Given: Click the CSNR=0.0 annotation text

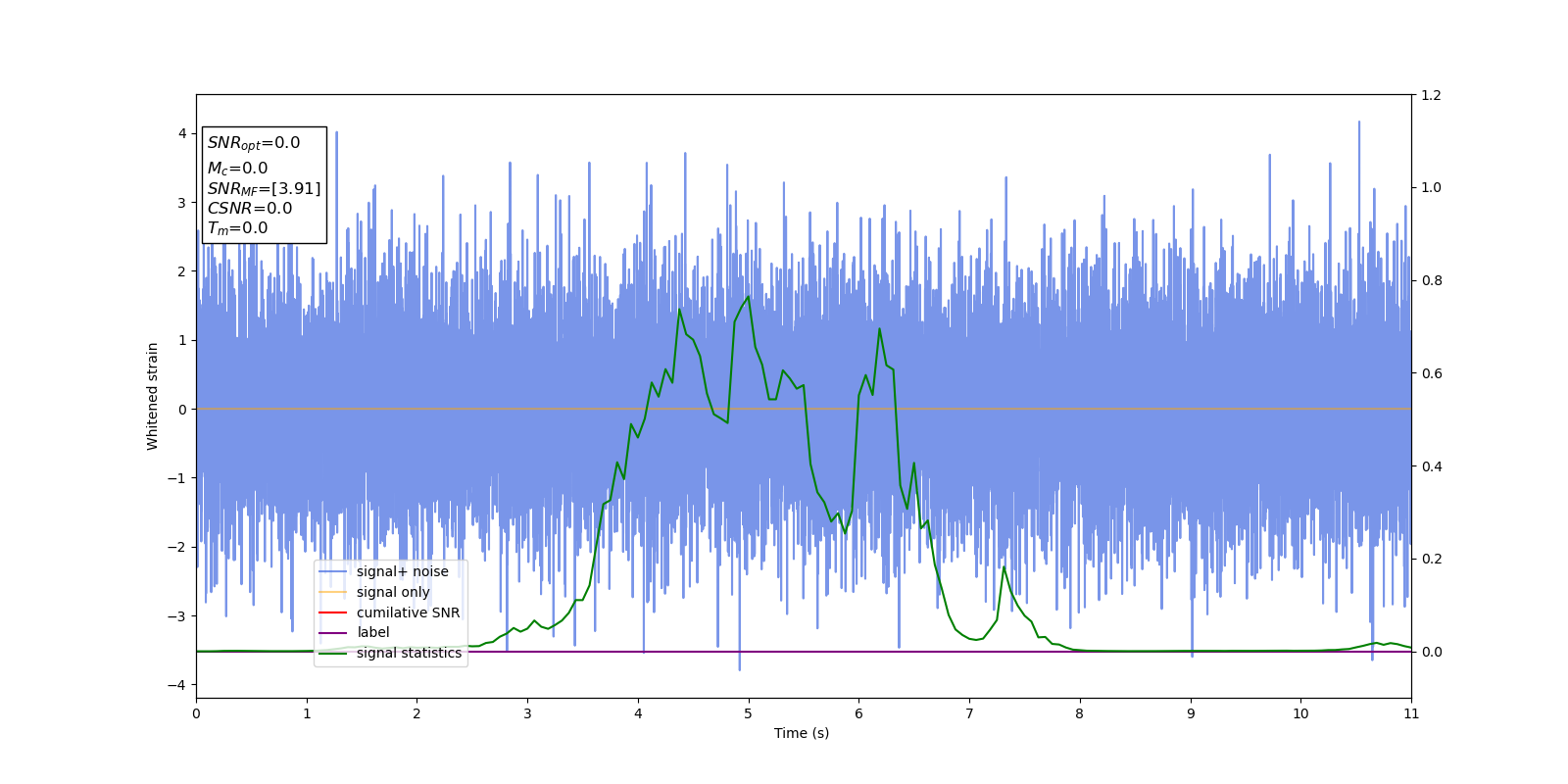Looking at the screenshot, I should pos(250,209).
